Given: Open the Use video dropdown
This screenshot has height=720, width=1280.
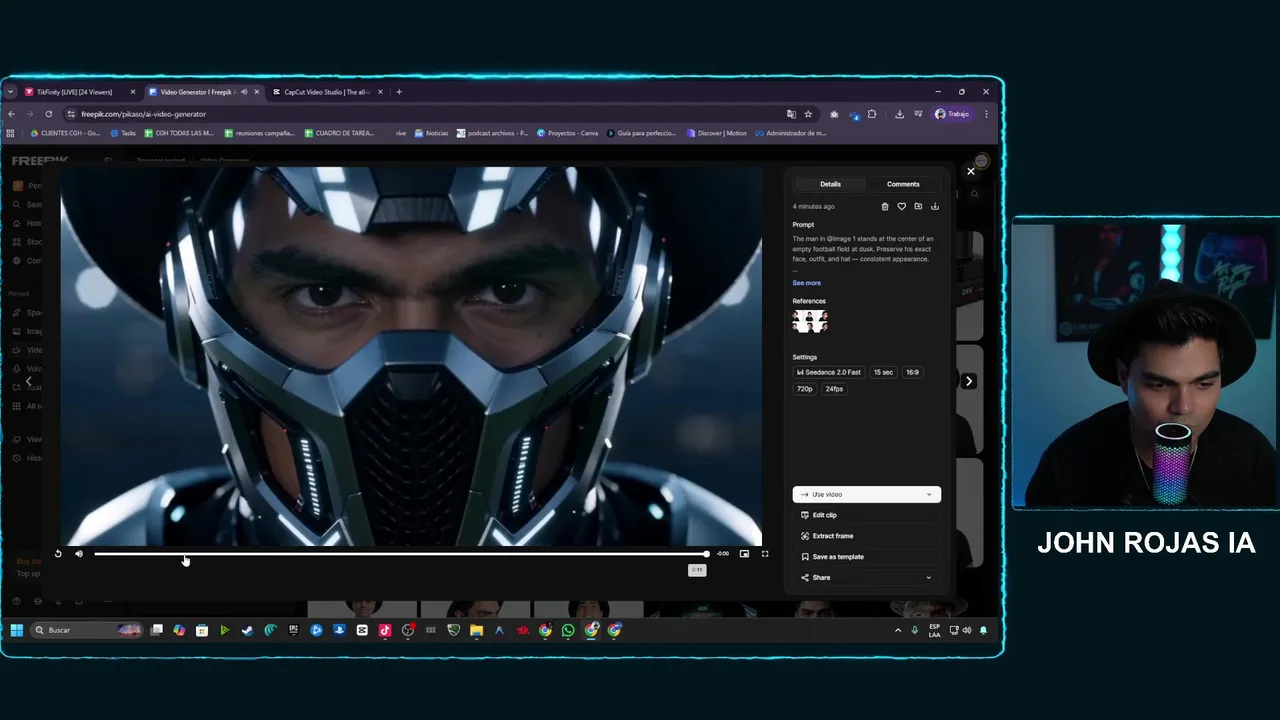Looking at the screenshot, I should tap(866, 494).
